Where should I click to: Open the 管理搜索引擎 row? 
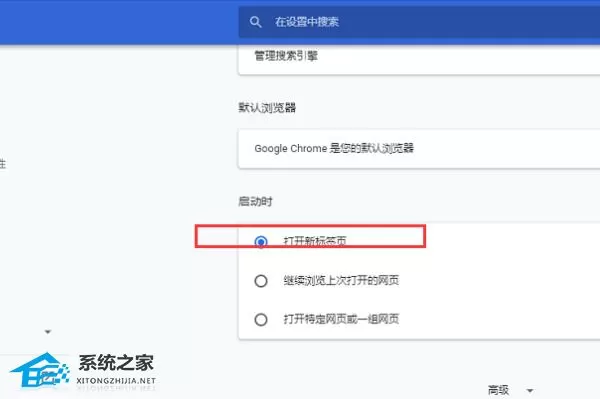pos(419,59)
